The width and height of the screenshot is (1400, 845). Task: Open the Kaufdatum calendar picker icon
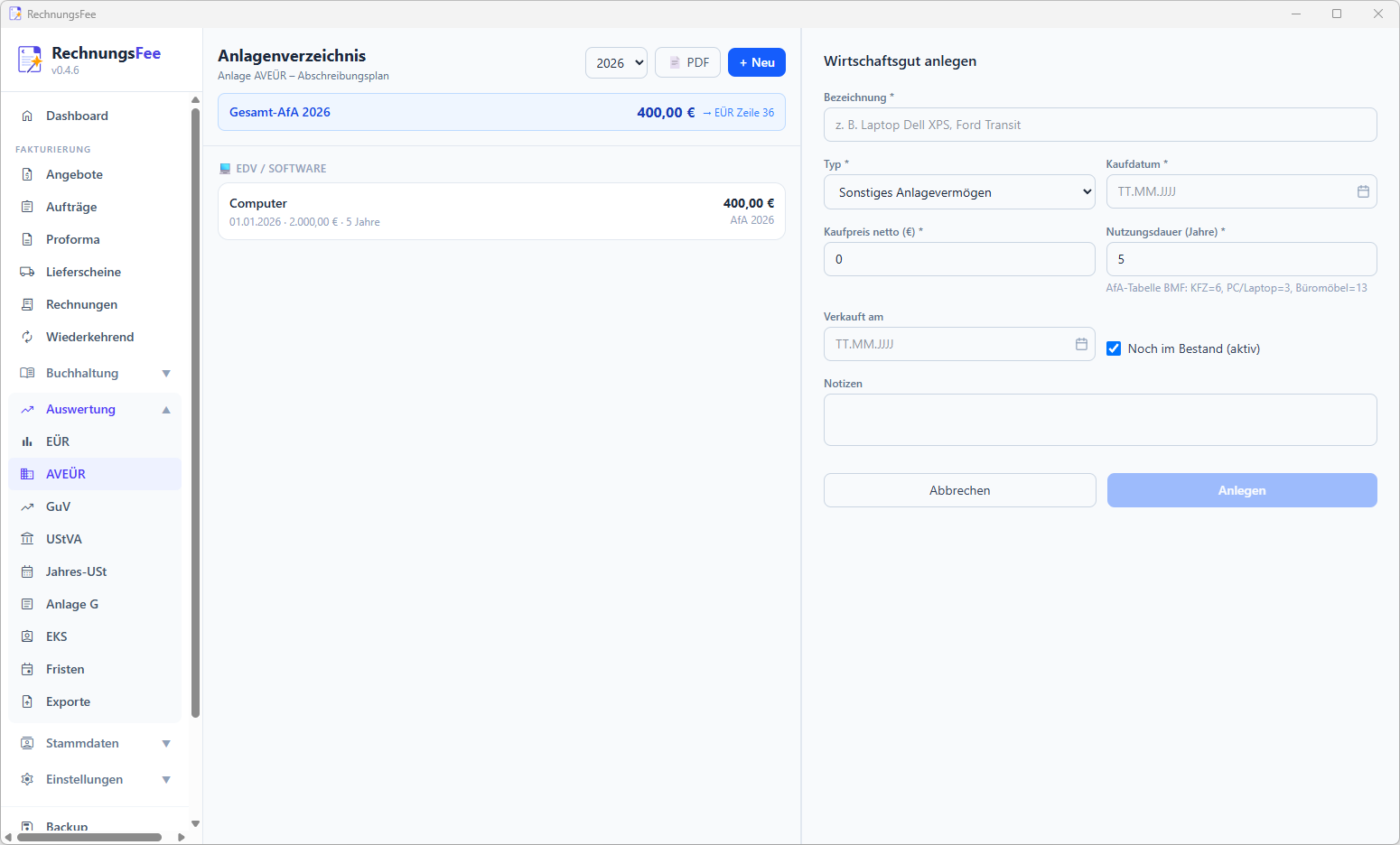pyautogui.click(x=1363, y=191)
